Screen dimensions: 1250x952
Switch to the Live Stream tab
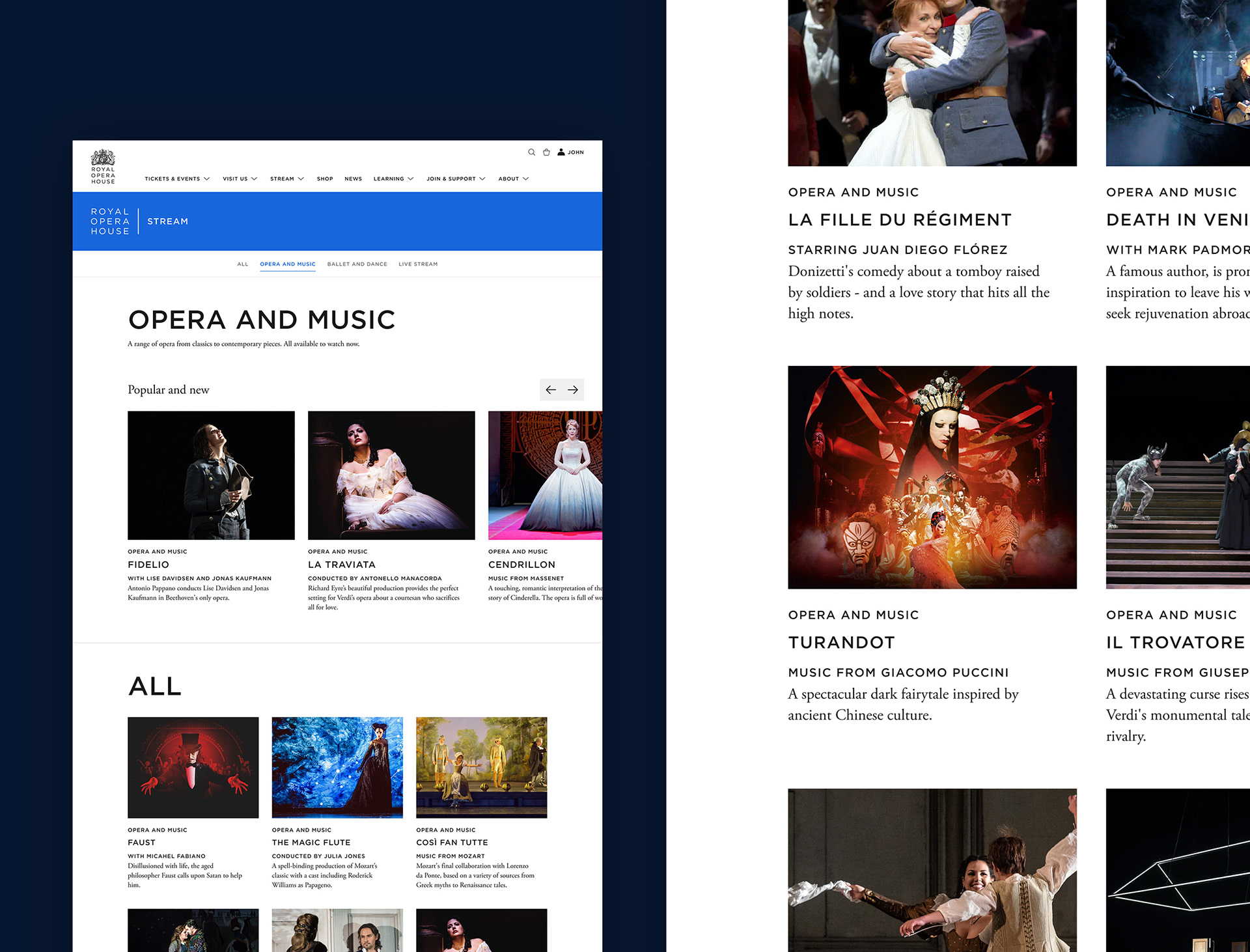tap(418, 264)
